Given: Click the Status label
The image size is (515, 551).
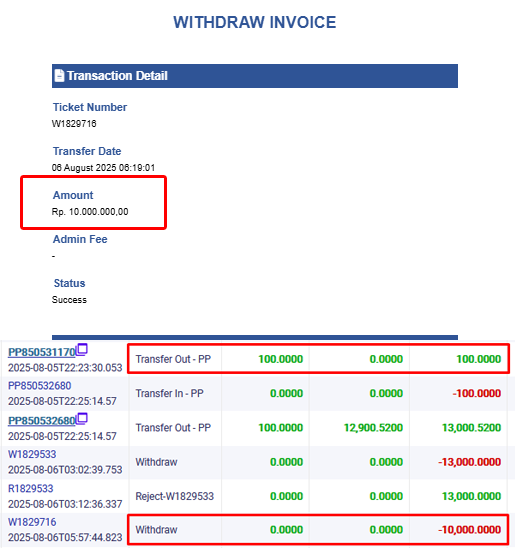Looking at the screenshot, I should [69, 283].
